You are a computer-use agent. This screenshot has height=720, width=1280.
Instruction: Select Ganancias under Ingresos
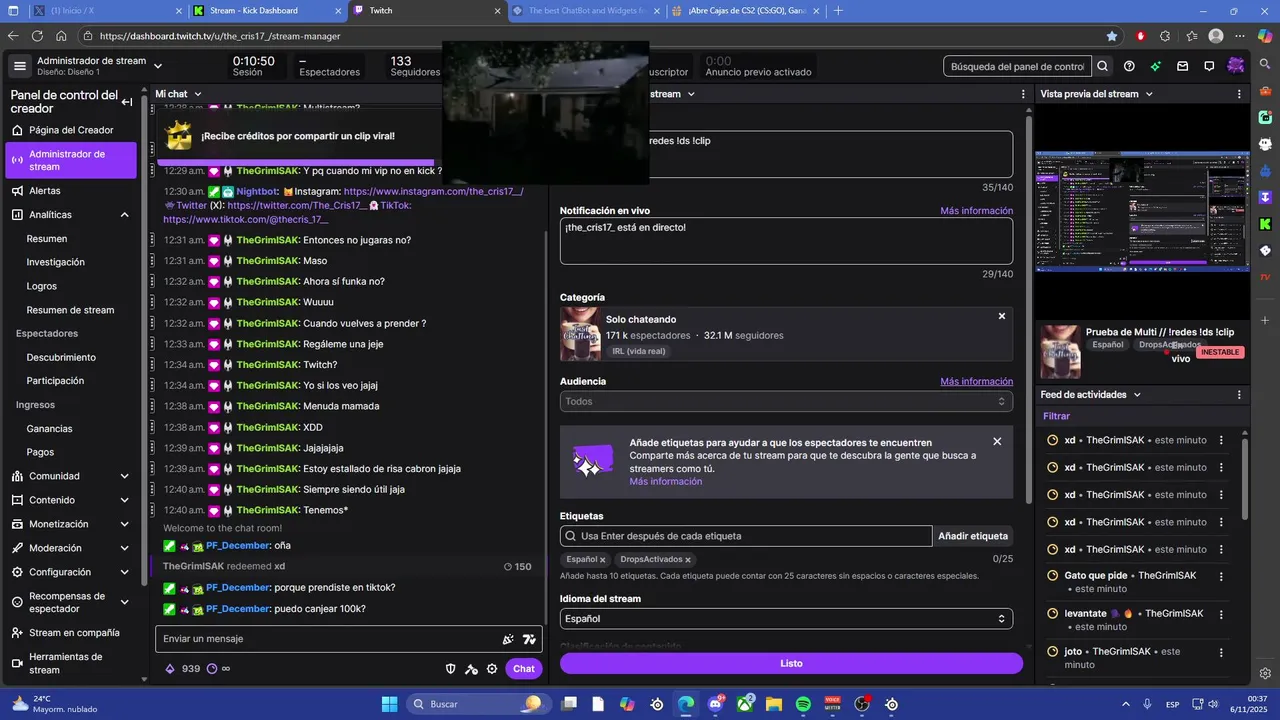tap(49, 429)
